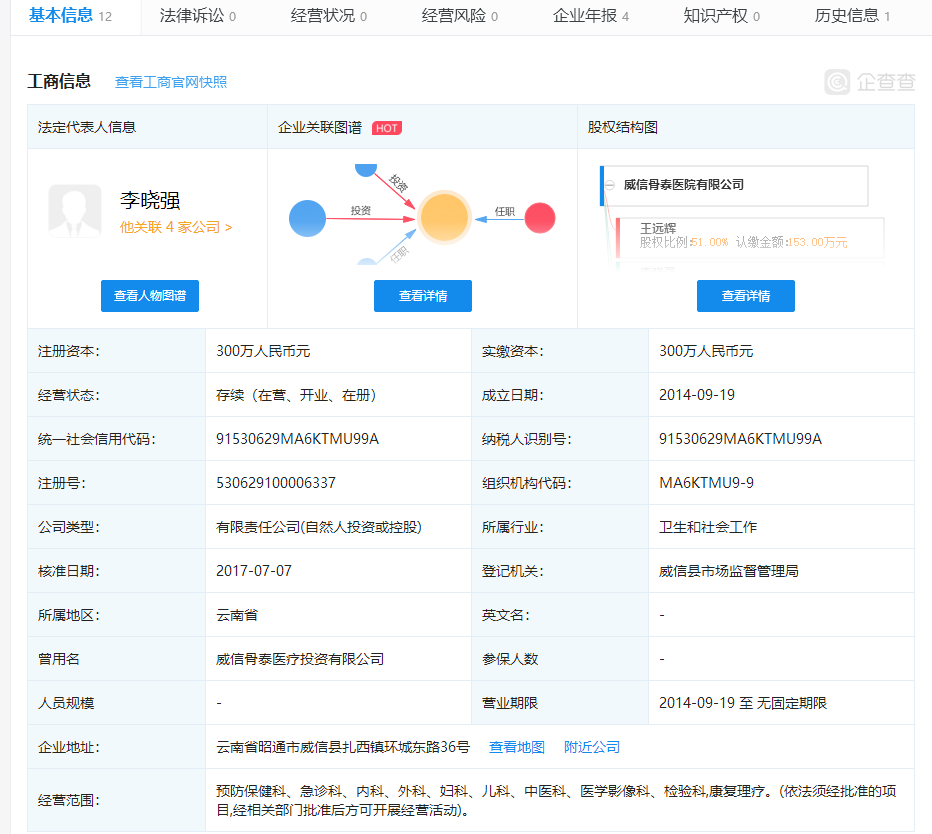Click the orange center node in relation graph
The image size is (932, 834).
tap(444, 218)
